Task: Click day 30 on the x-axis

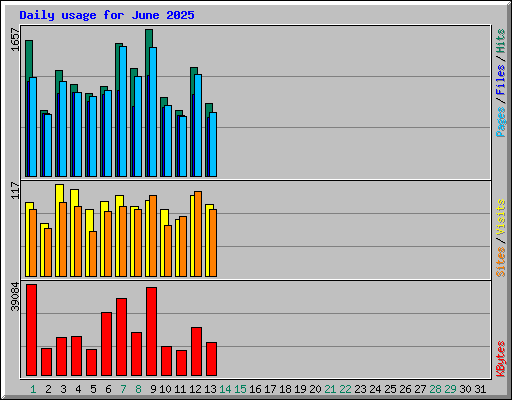Action: coord(465,389)
